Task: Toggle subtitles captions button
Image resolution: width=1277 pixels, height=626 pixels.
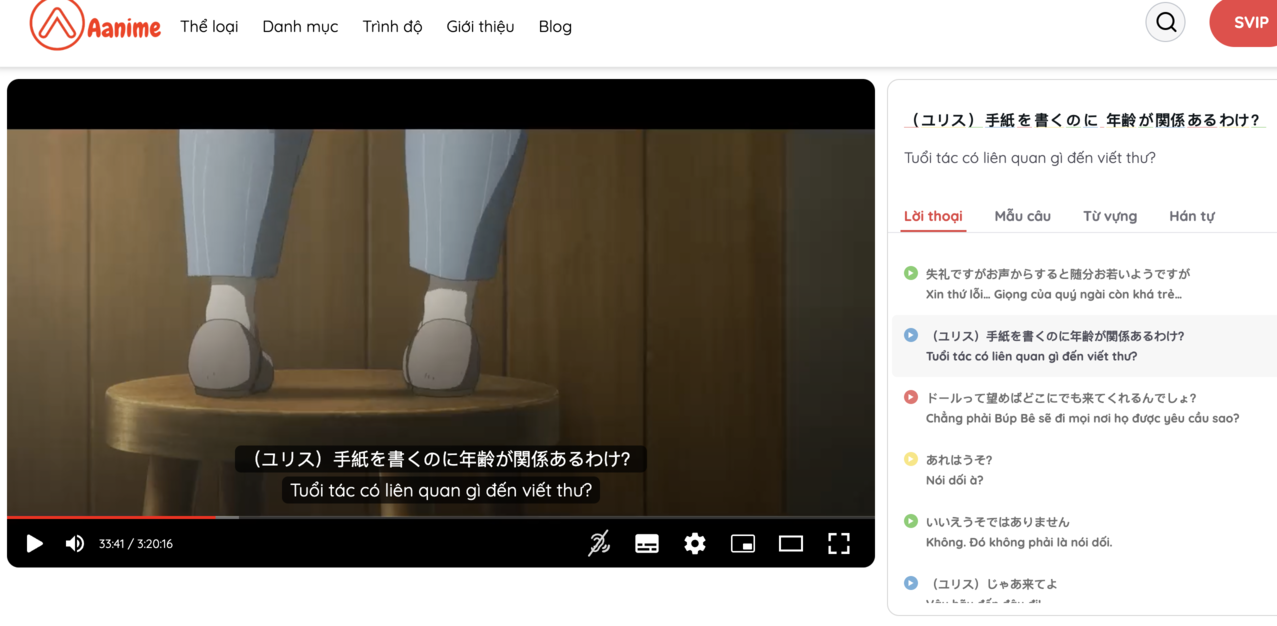Action: coord(647,544)
